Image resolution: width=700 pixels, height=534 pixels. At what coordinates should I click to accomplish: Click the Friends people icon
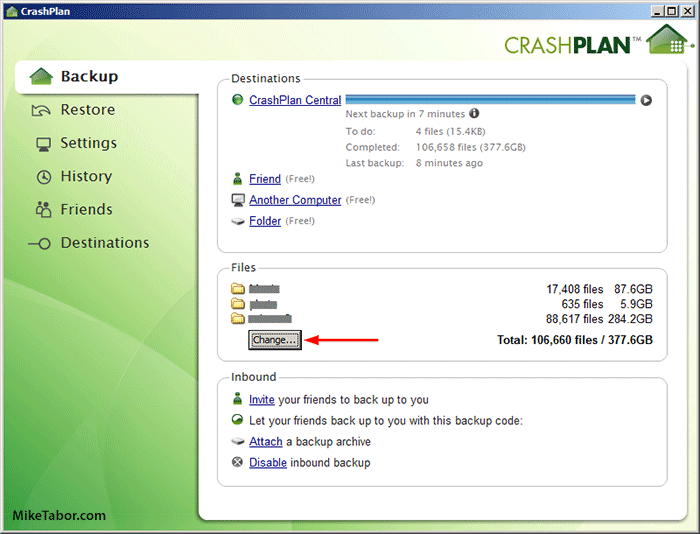(43, 209)
